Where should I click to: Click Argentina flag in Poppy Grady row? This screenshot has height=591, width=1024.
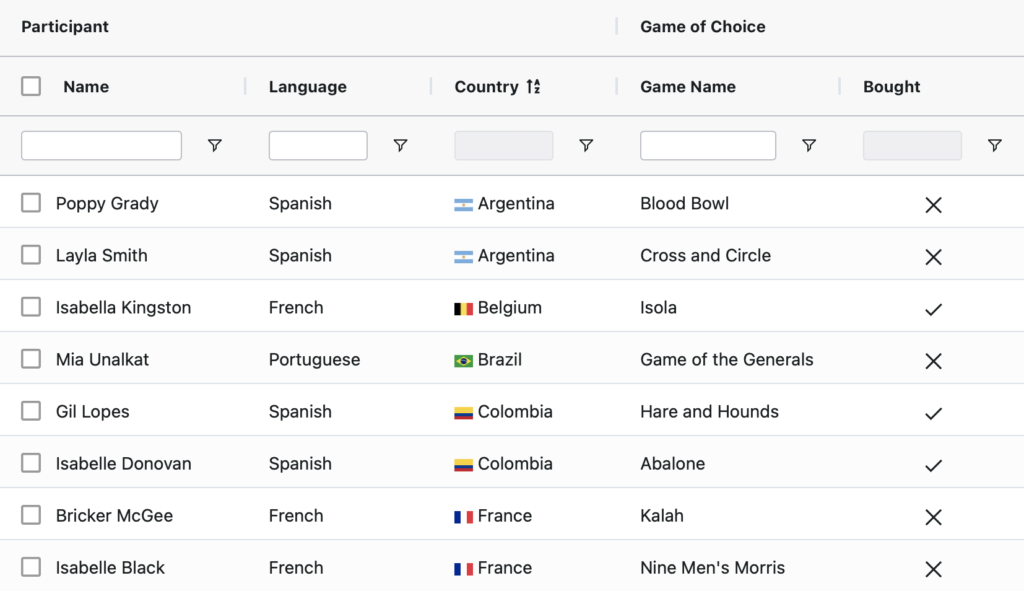click(x=463, y=205)
